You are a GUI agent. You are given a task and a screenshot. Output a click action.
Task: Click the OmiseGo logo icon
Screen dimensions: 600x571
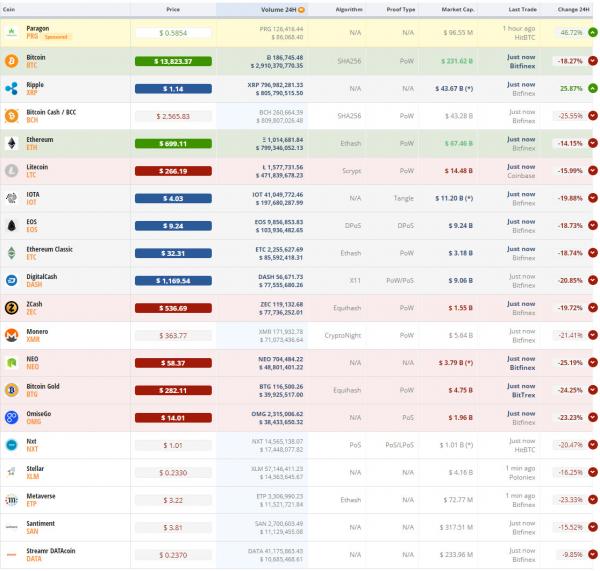11,418
